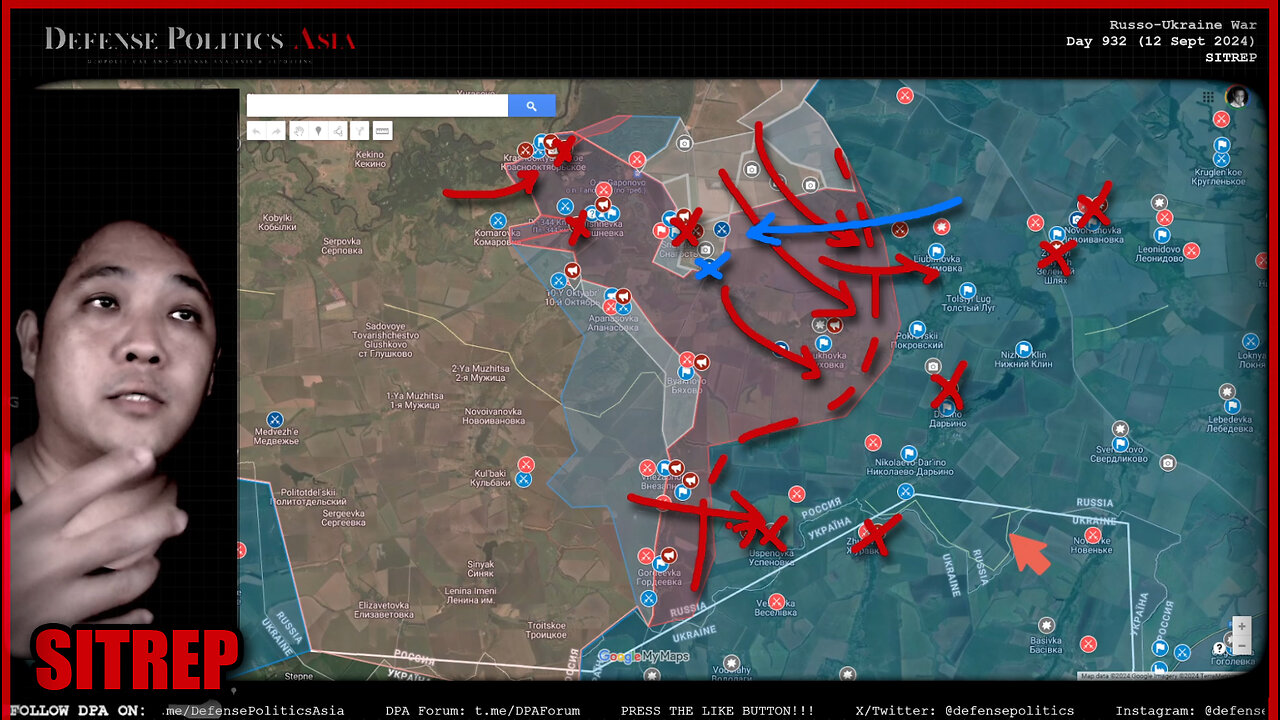Screen dimensions: 1280x720
Task: Open blue crossed-swords marker above Komarovka
Action: (x=497, y=220)
